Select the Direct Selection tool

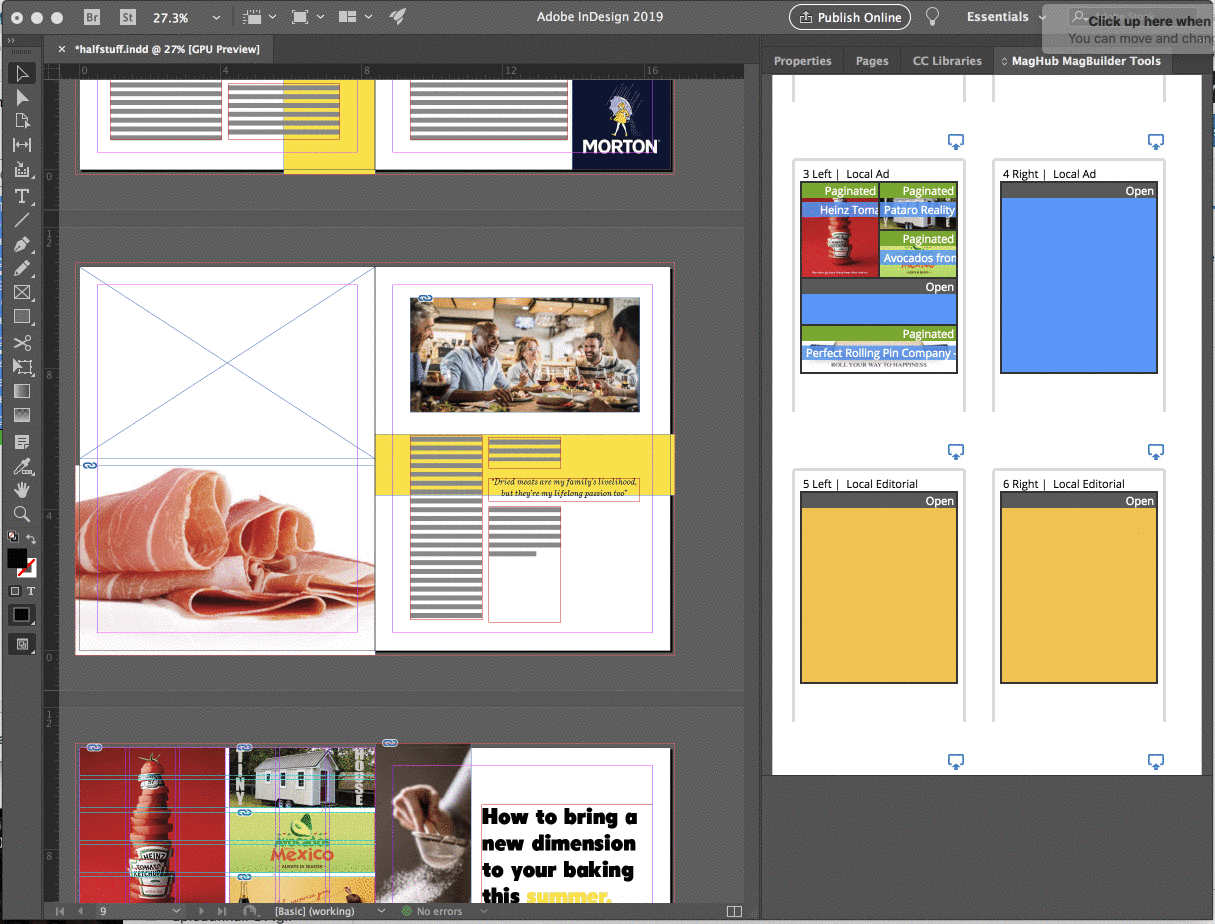tap(21, 97)
